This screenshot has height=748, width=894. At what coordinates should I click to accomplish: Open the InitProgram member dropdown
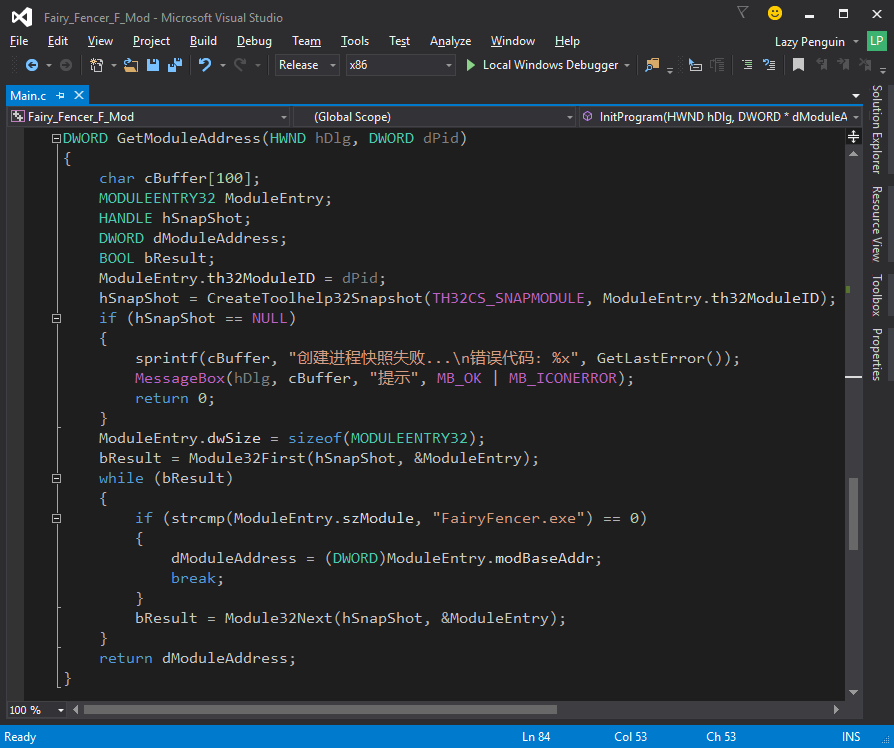(720, 117)
